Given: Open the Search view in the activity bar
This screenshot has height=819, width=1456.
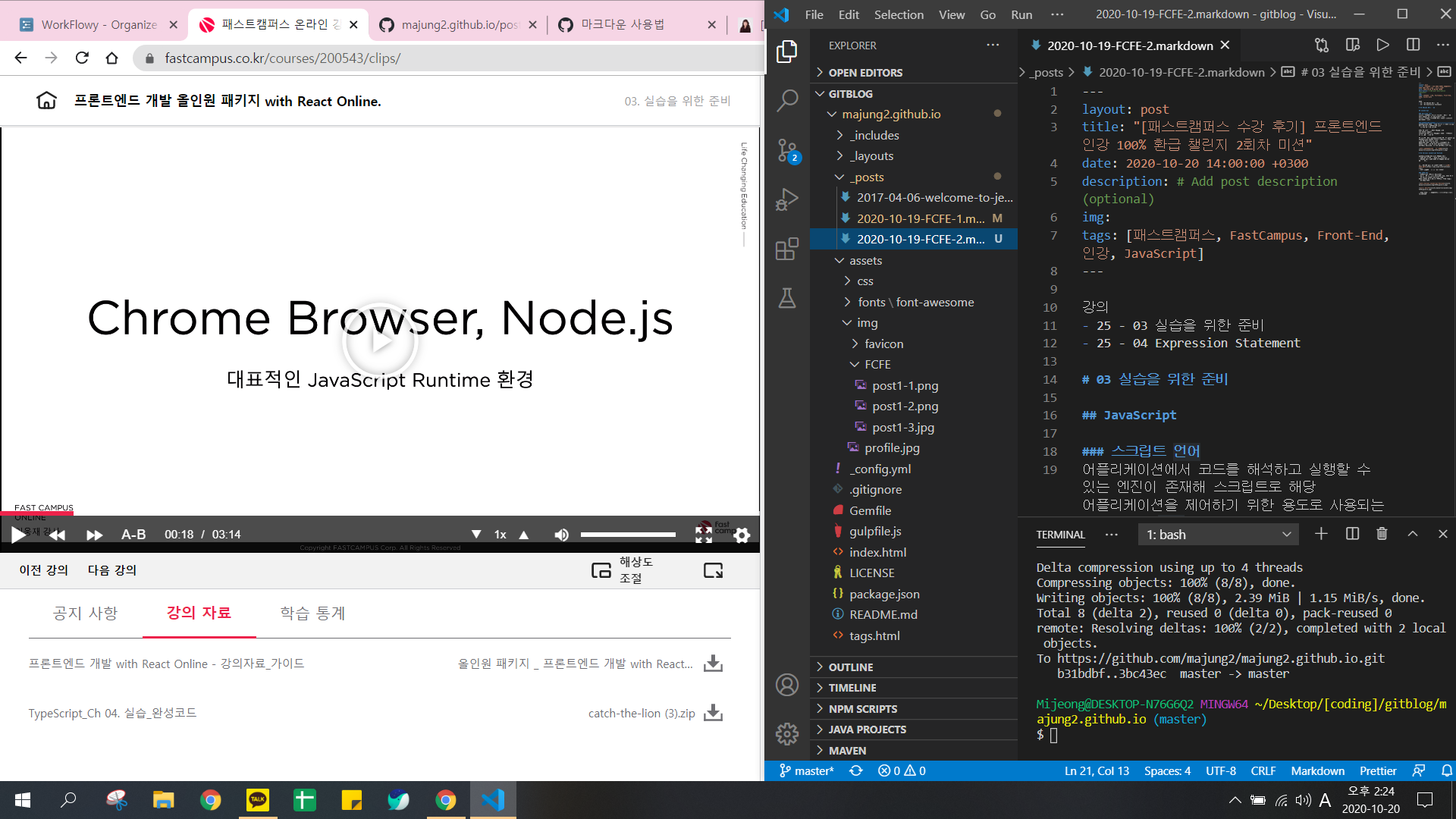Looking at the screenshot, I should (787, 100).
